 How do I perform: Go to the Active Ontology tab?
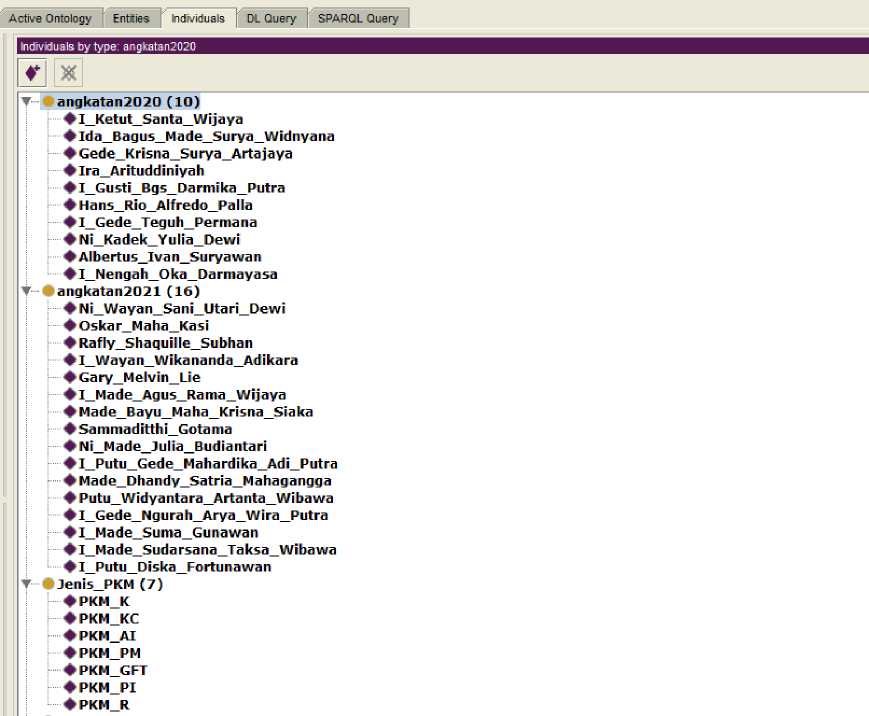pyautogui.click(x=50, y=18)
